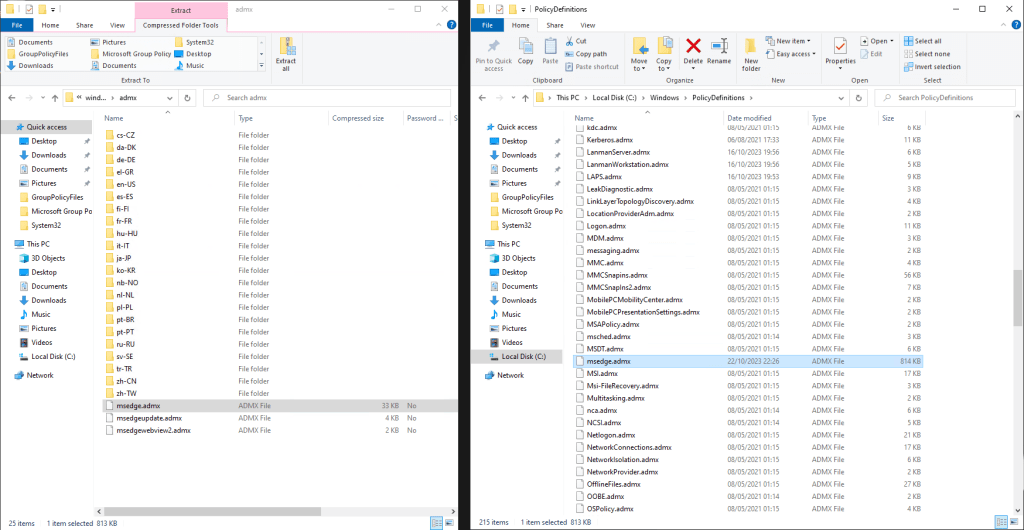Viewport: 1024px width, 530px height.
Task: Click Invert selection in the ribbon
Action: pyautogui.click(x=931, y=67)
